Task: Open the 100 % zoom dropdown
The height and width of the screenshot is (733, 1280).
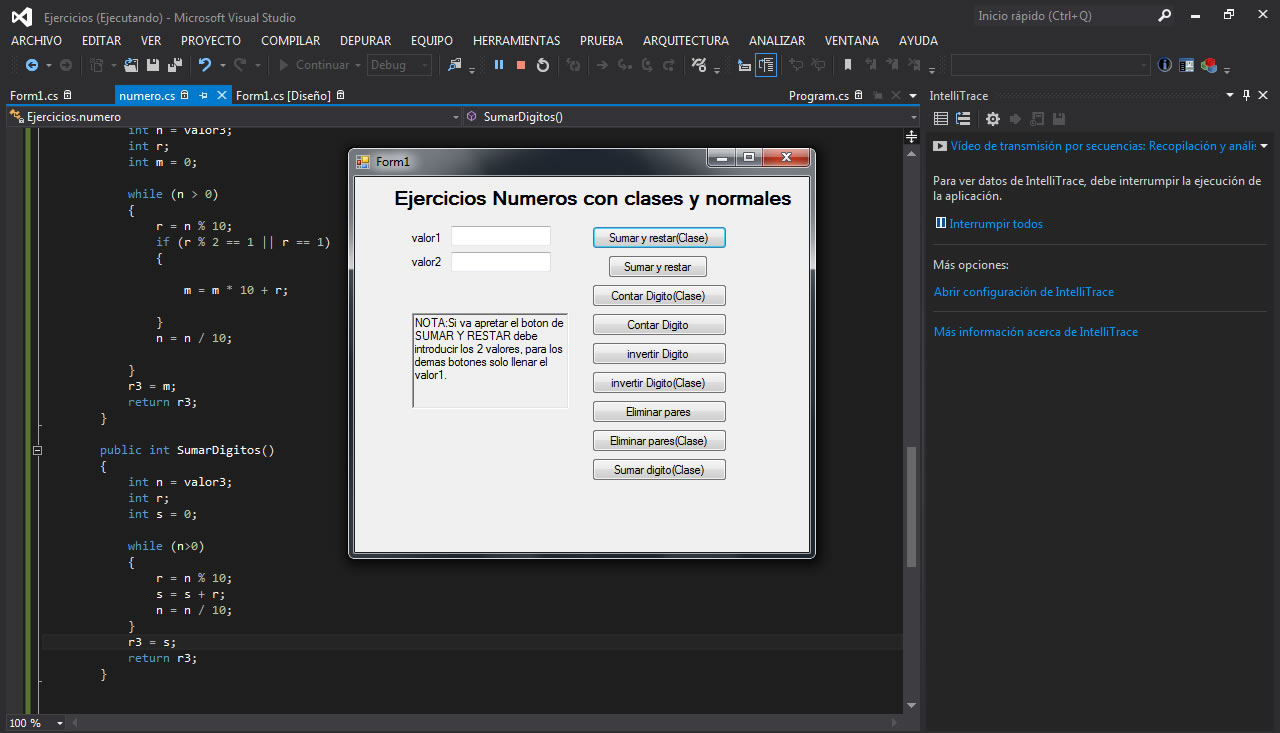Action: tap(59, 723)
